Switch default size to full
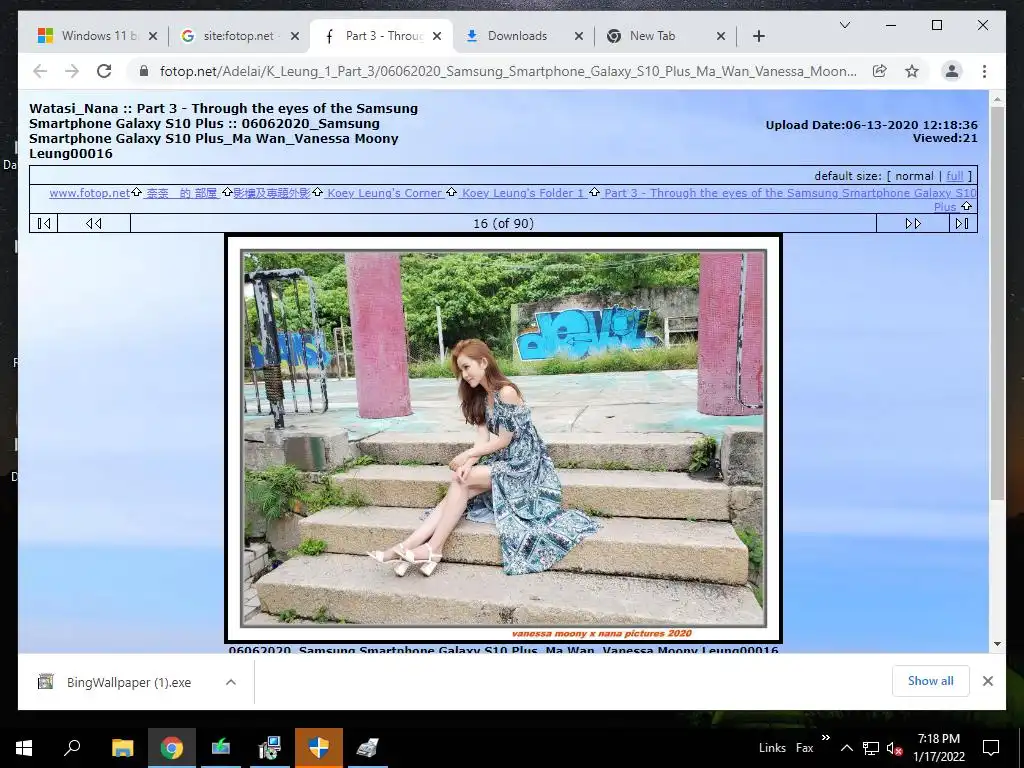The width and height of the screenshot is (1024, 768). [x=954, y=176]
